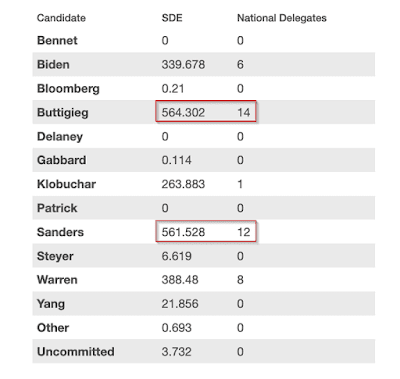400x379 pixels.
Task: Click Klobuchar's SDE value 263.883
Action: 183,184
